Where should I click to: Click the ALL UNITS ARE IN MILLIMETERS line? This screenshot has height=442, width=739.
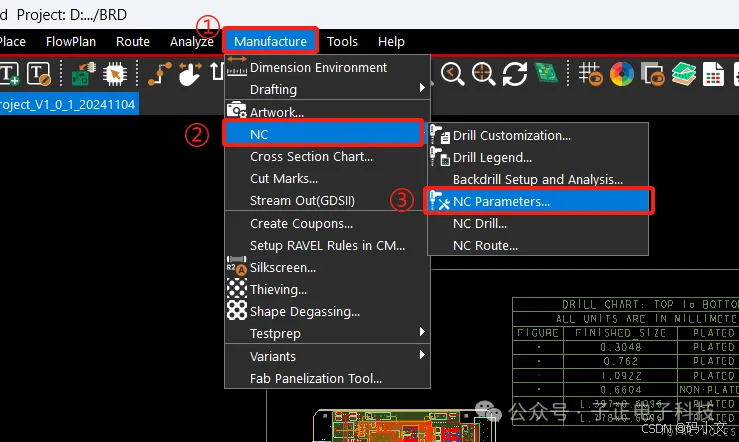(x=647, y=319)
